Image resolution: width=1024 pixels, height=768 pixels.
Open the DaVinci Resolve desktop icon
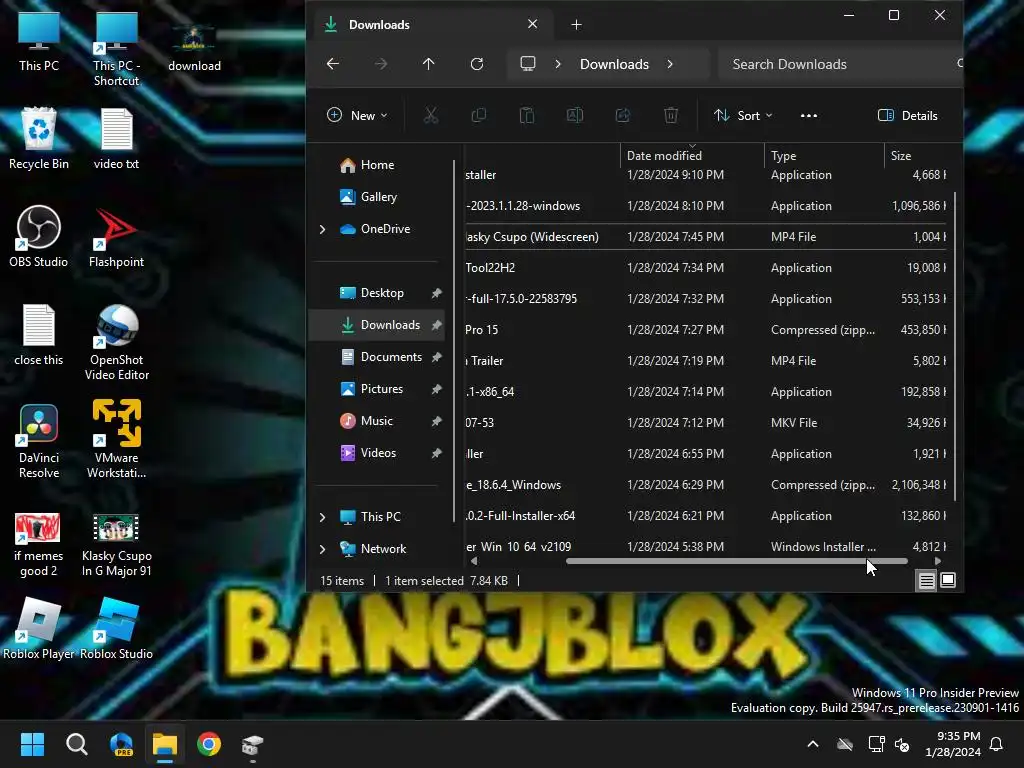tap(39, 441)
